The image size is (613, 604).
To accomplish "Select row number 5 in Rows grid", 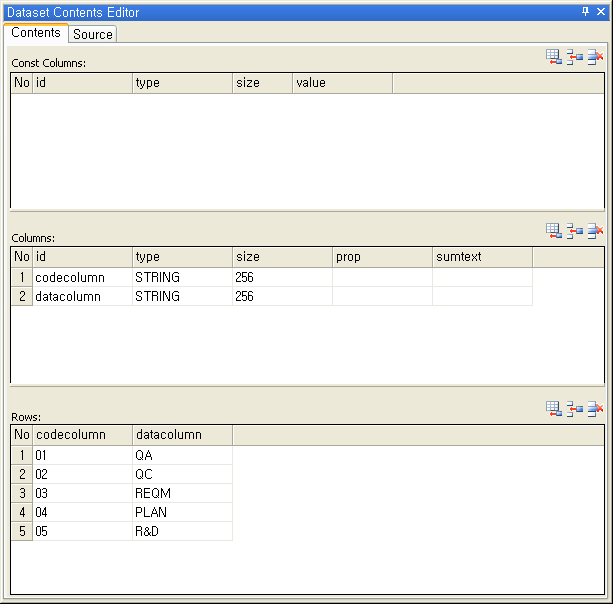I will tap(22, 531).
